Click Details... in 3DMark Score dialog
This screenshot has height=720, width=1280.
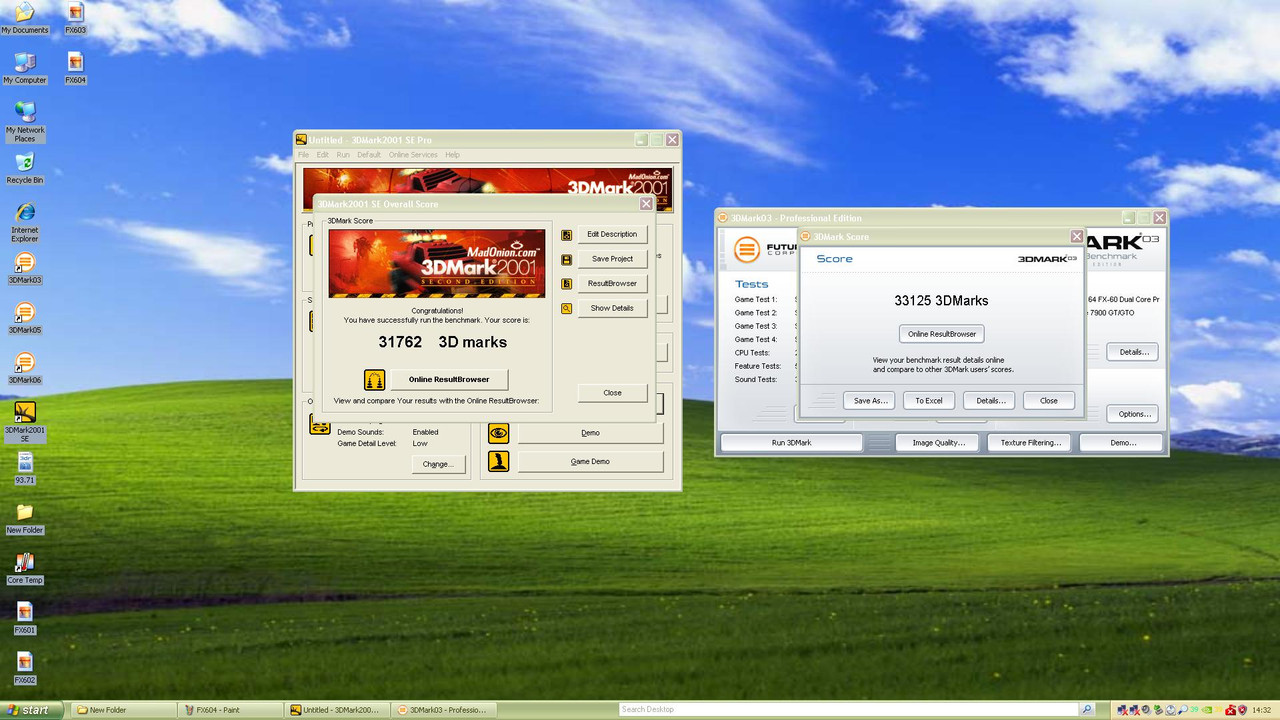[990, 400]
